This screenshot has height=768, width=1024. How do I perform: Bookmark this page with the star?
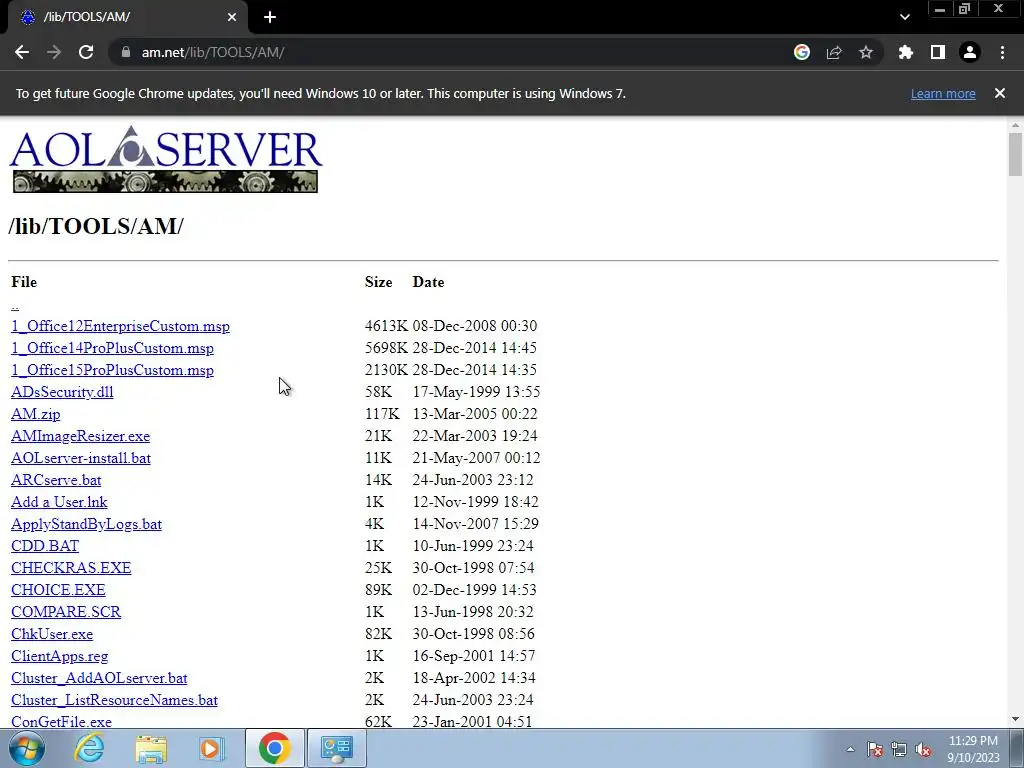866,52
